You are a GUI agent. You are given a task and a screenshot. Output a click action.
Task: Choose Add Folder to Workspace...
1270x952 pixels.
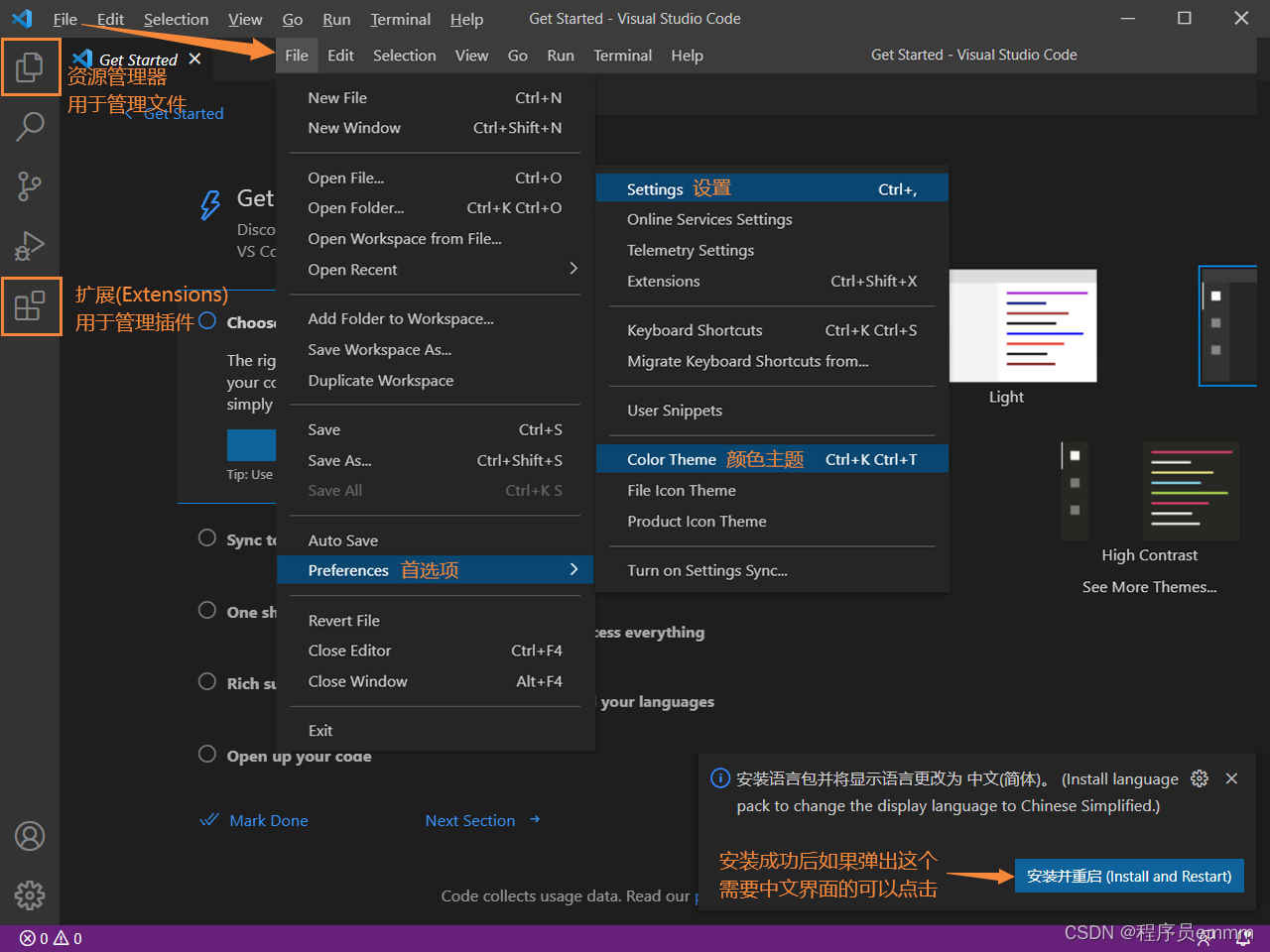[x=436, y=318]
